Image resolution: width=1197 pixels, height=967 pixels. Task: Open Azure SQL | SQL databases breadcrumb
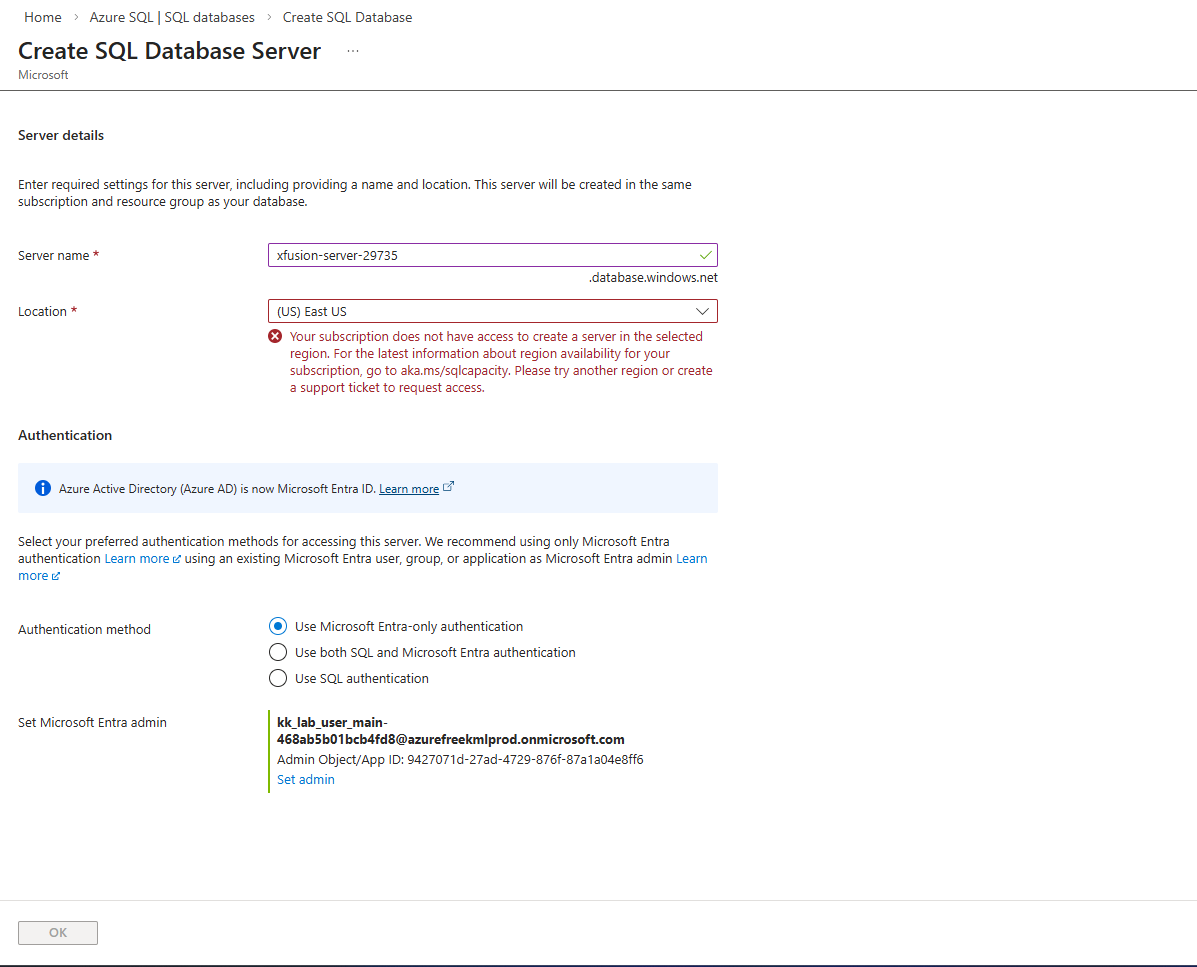[172, 17]
